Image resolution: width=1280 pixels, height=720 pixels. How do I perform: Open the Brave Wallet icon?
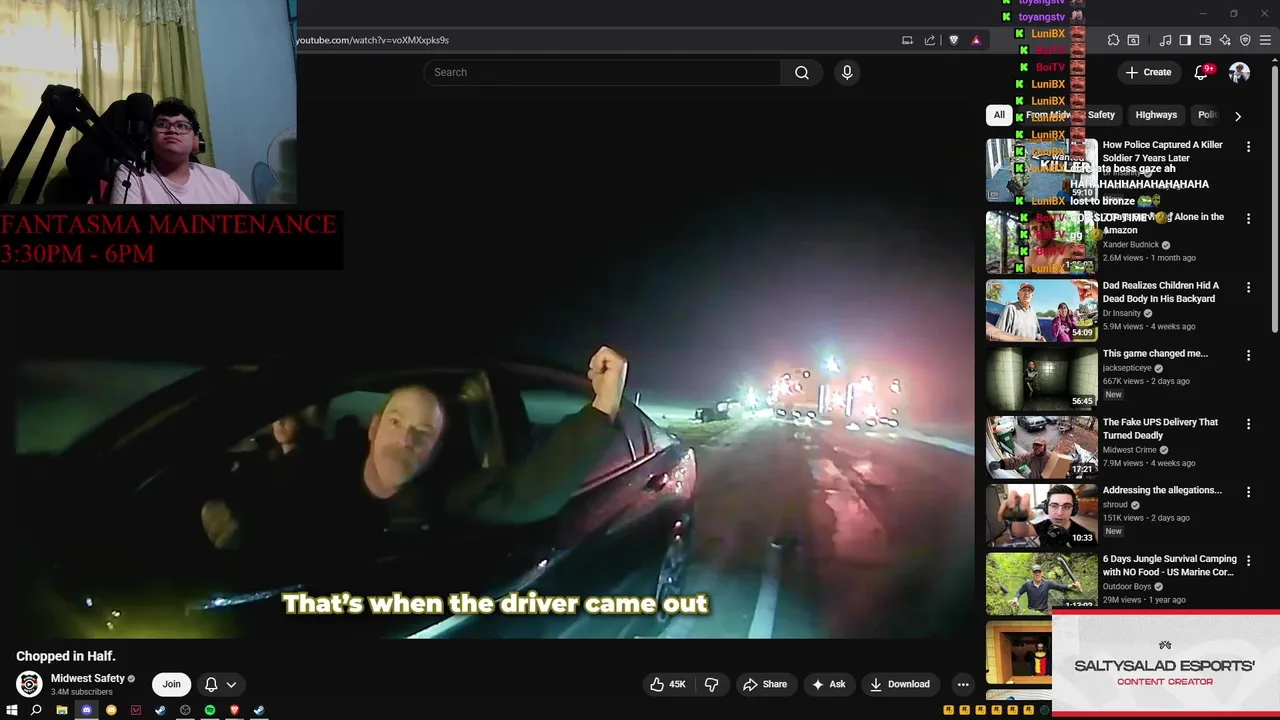(1205, 40)
